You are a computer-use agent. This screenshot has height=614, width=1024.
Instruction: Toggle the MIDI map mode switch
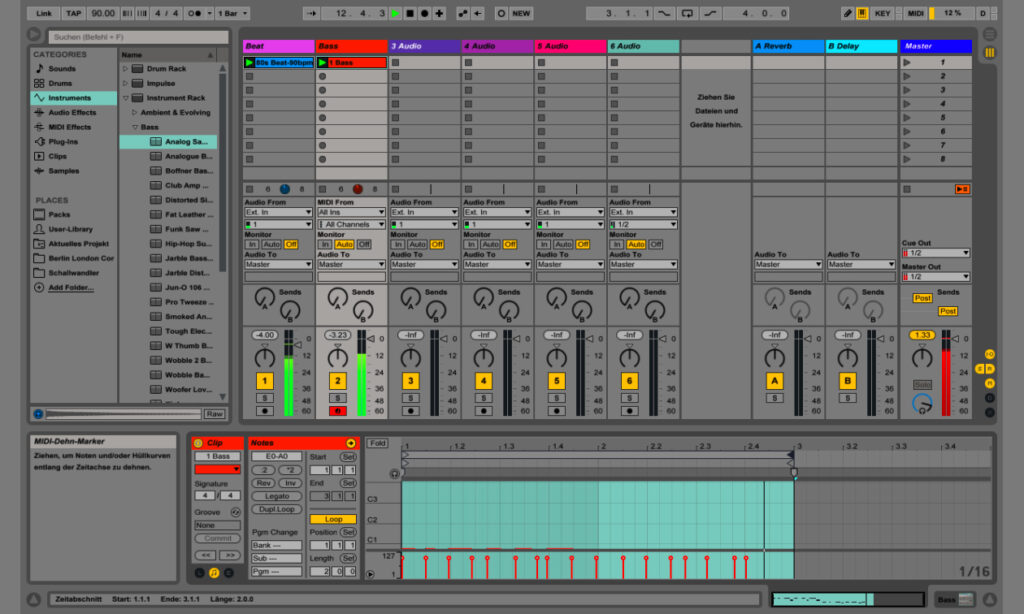point(916,13)
